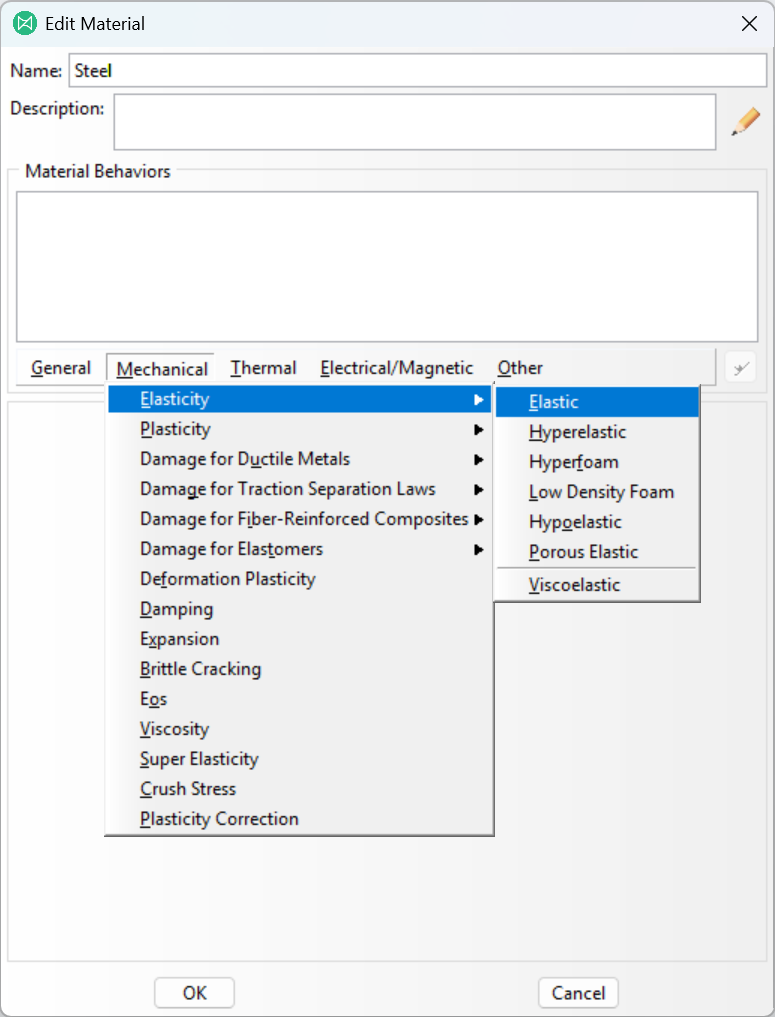Click the pencil edit description icon
The image size is (775, 1017).
pos(746,122)
